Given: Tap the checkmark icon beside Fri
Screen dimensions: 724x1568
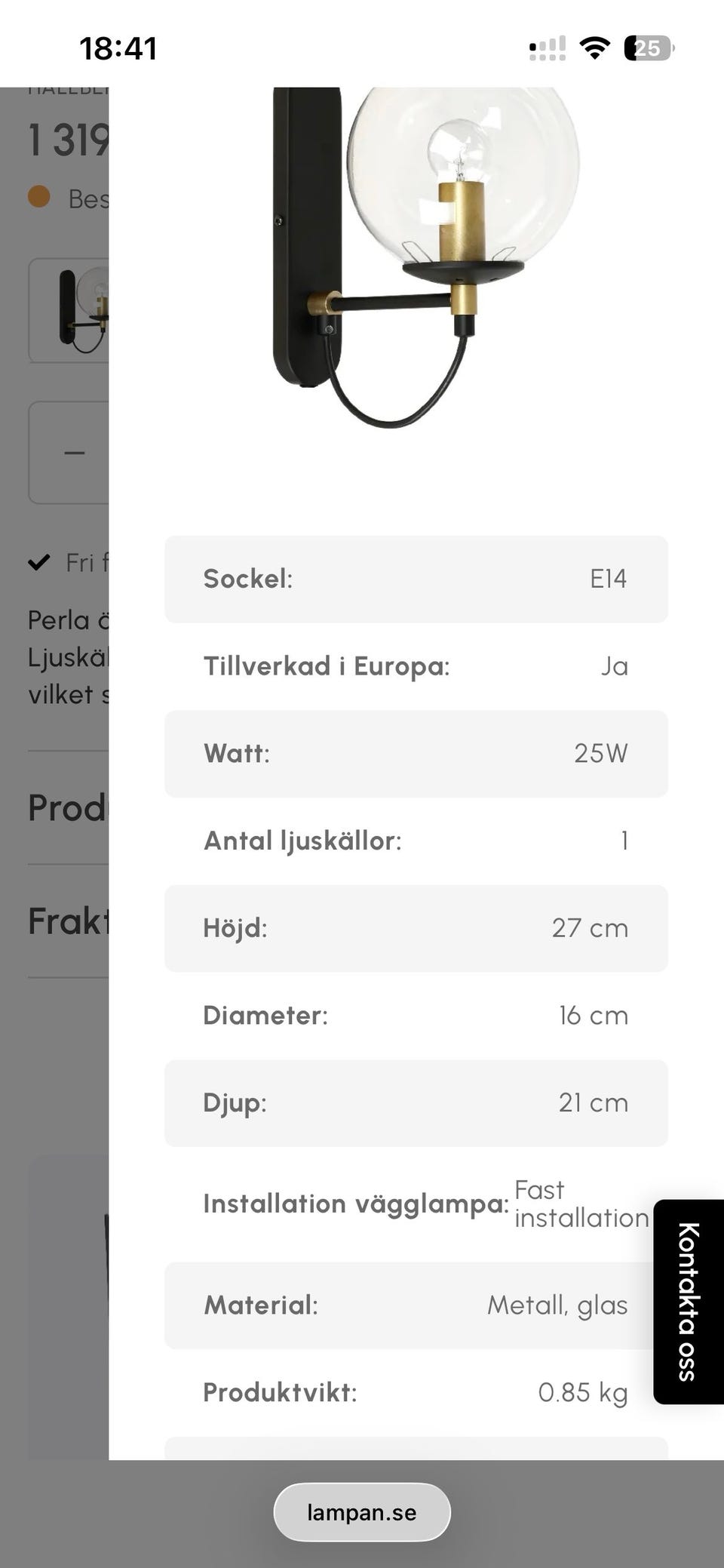Looking at the screenshot, I should (x=39, y=562).
